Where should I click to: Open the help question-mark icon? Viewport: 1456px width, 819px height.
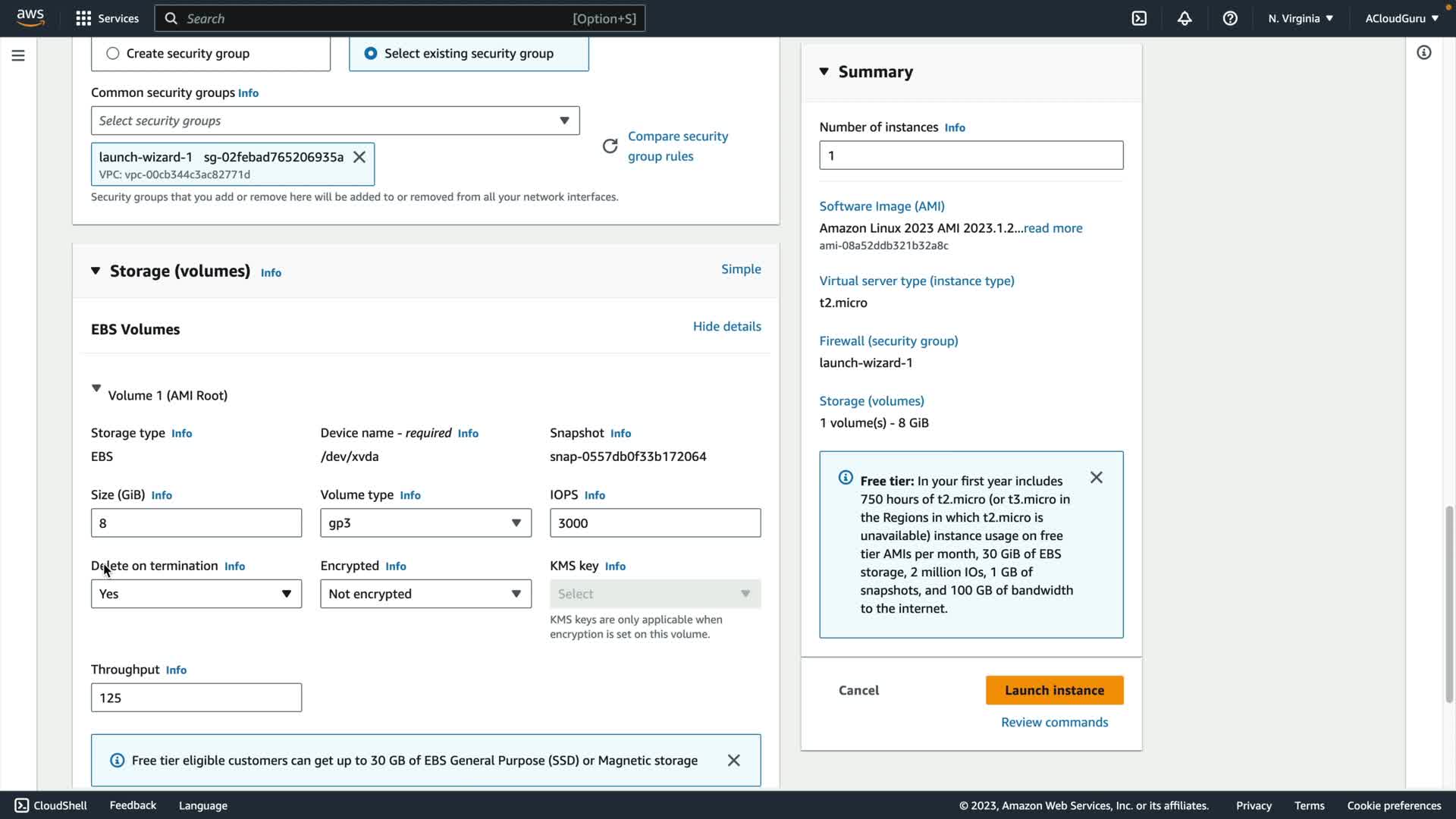pyautogui.click(x=1230, y=18)
